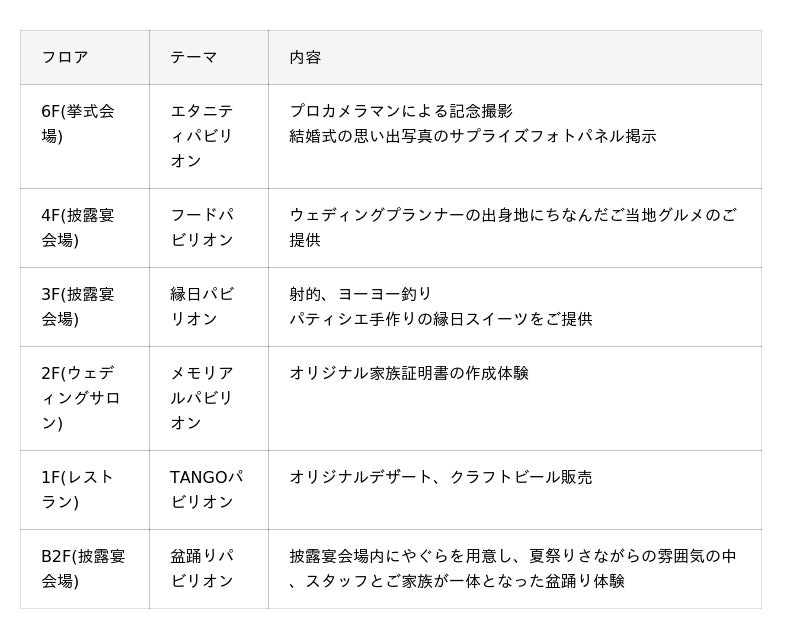
Task: Click the 1F(レストラン) floor cell
Action: tap(78, 490)
